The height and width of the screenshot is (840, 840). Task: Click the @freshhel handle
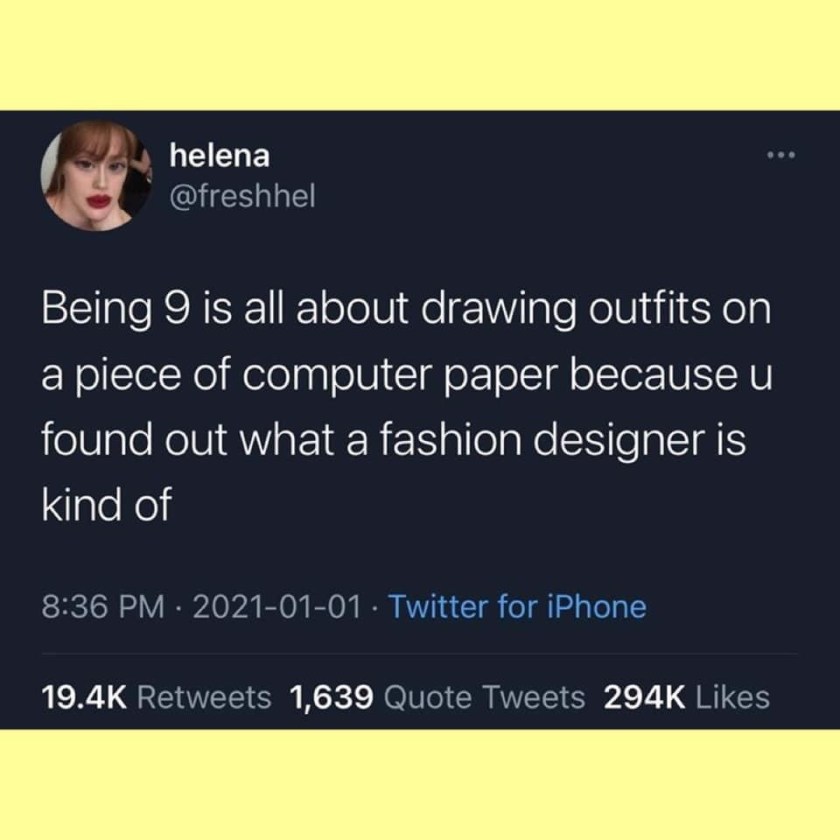(x=243, y=196)
